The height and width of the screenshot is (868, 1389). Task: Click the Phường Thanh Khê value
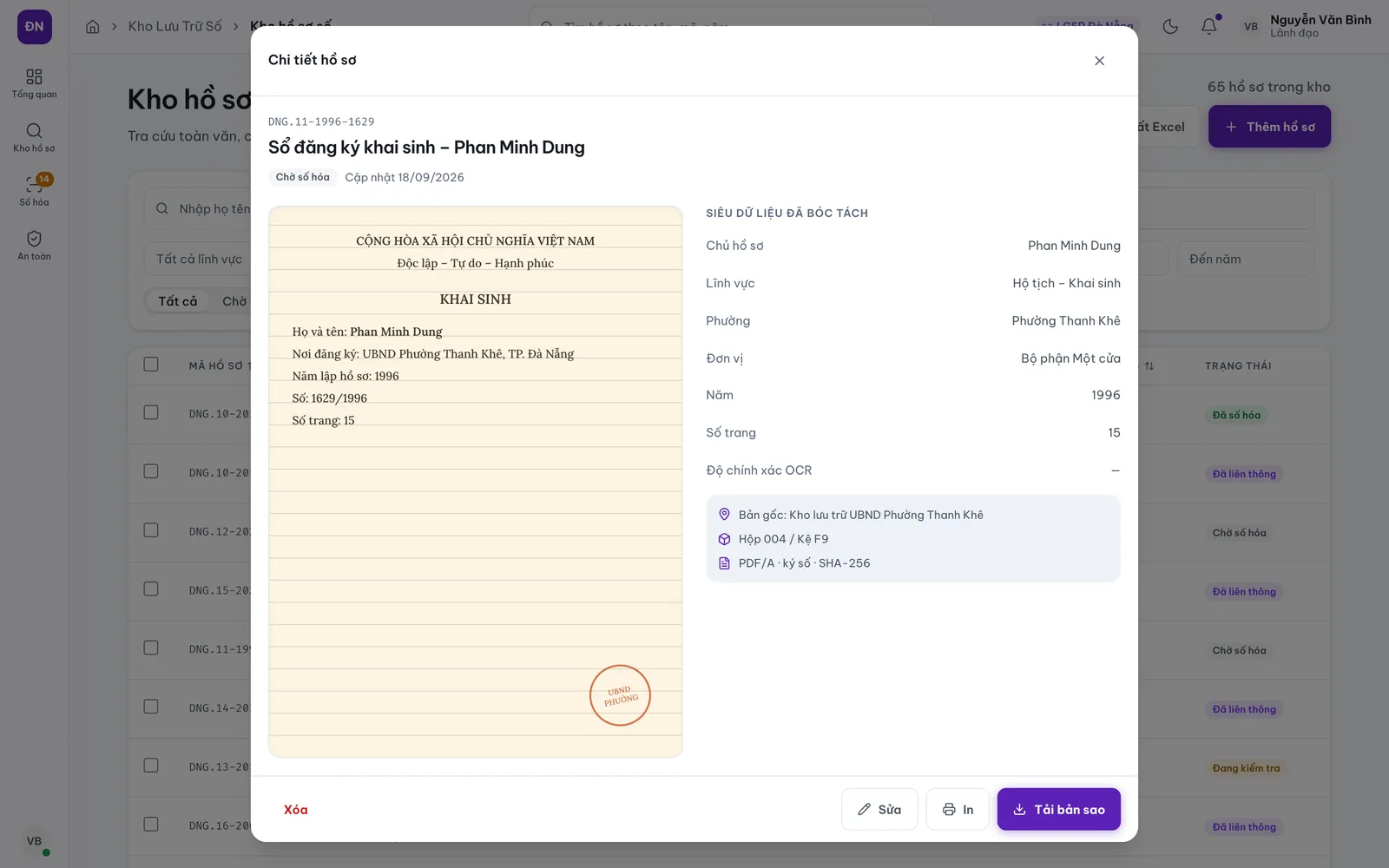[x=1066, y=321]
